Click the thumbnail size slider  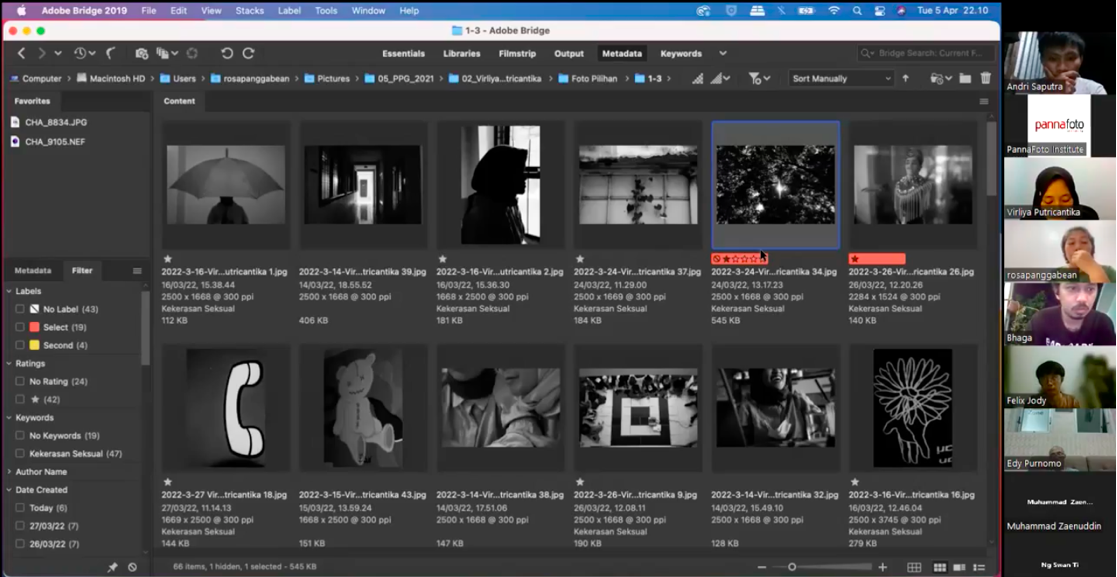tap(822, 567)
